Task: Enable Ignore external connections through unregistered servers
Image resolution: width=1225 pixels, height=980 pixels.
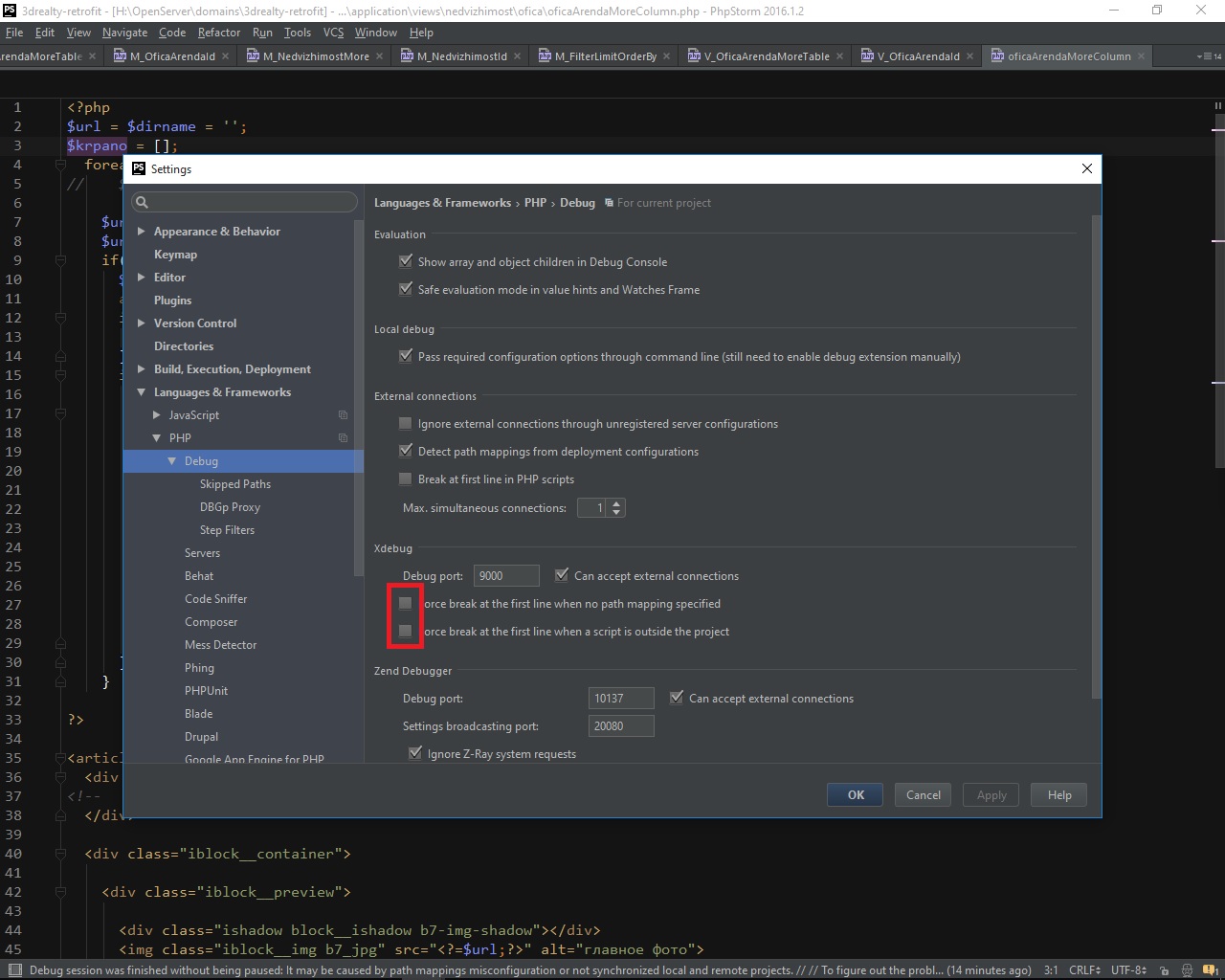Action: 406,423
